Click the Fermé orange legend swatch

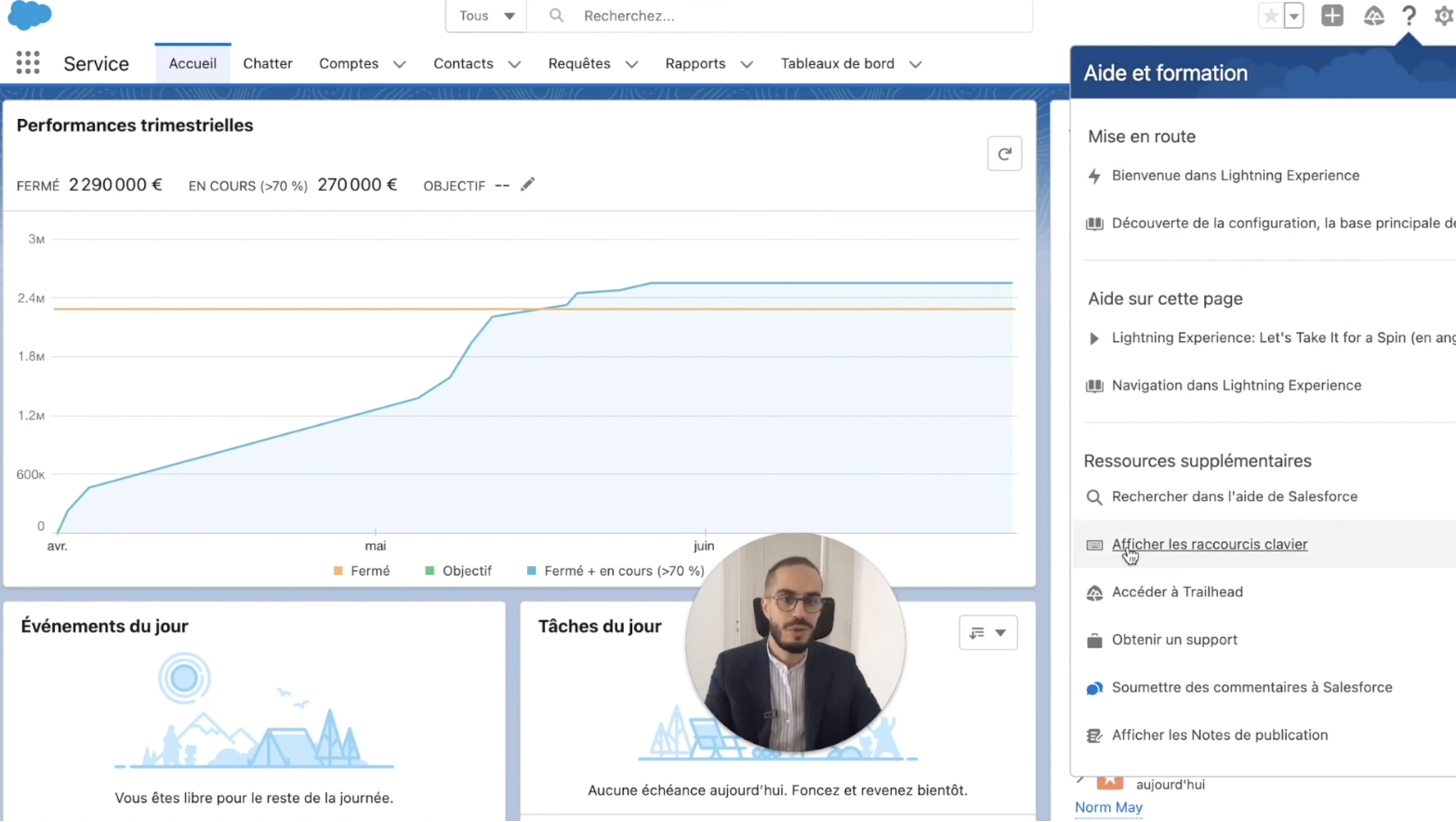(338, 571)
